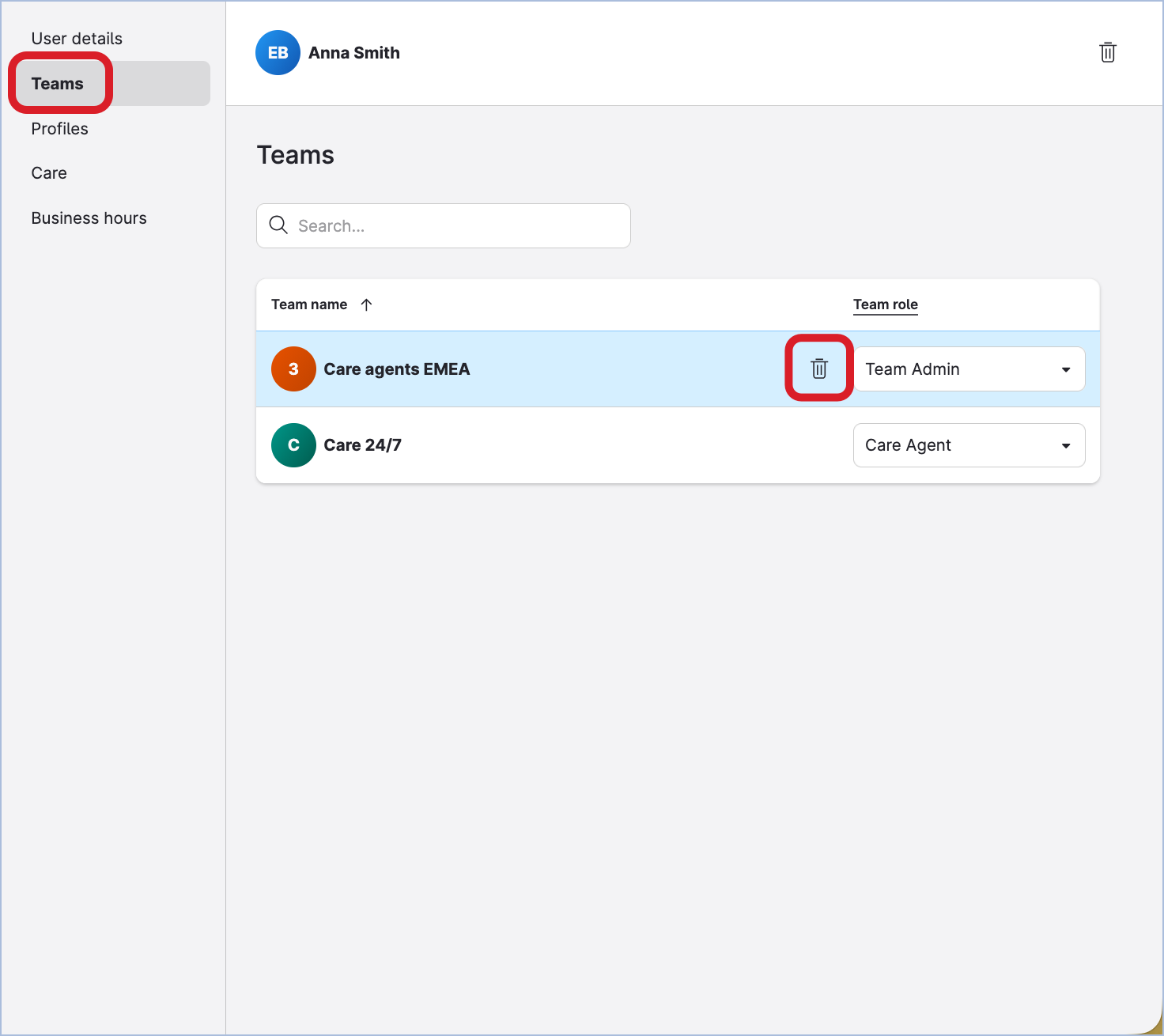Click the Anna Smith user name

(353, 53)
